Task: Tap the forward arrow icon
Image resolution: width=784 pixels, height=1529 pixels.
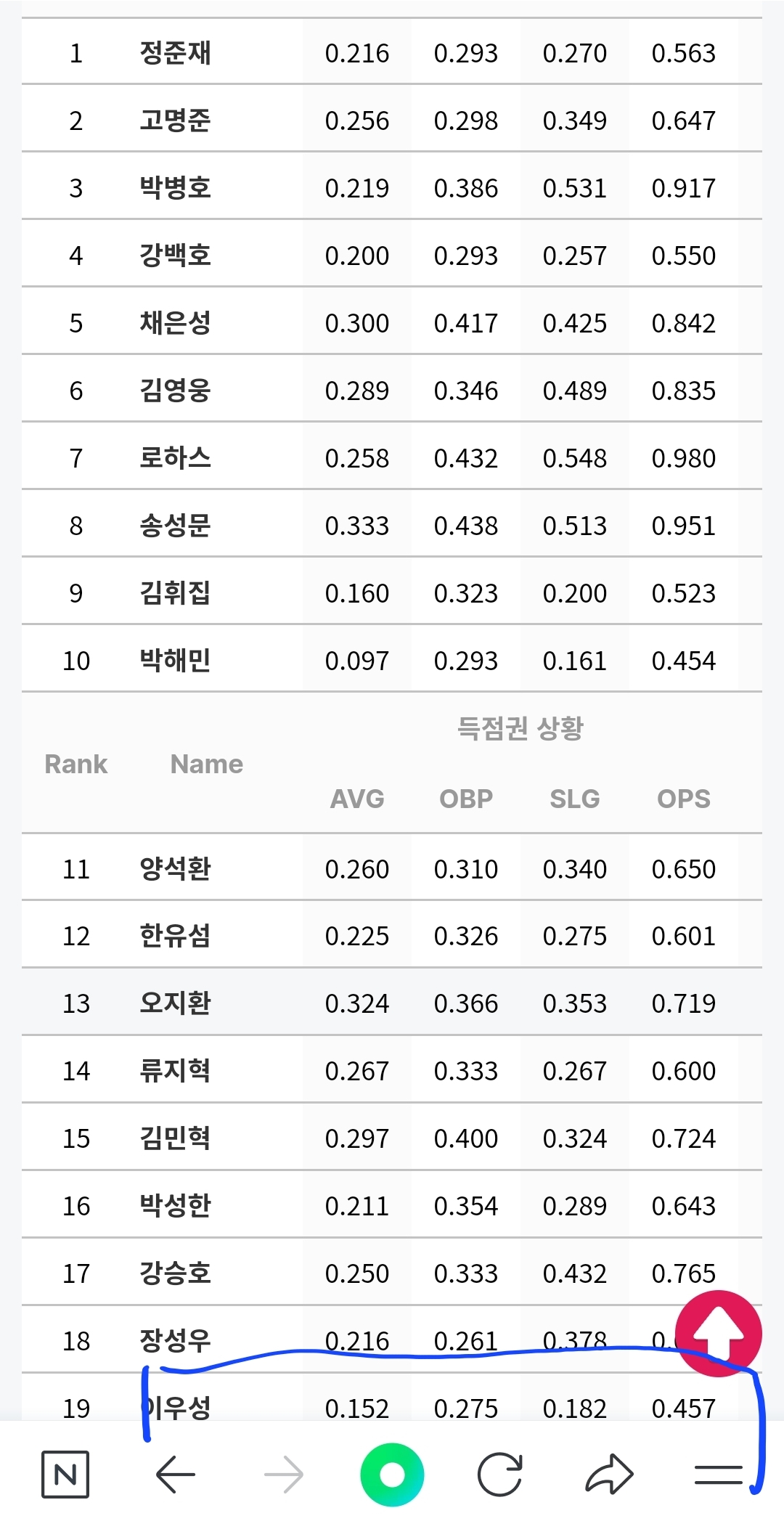Action: coord(284,1475)
